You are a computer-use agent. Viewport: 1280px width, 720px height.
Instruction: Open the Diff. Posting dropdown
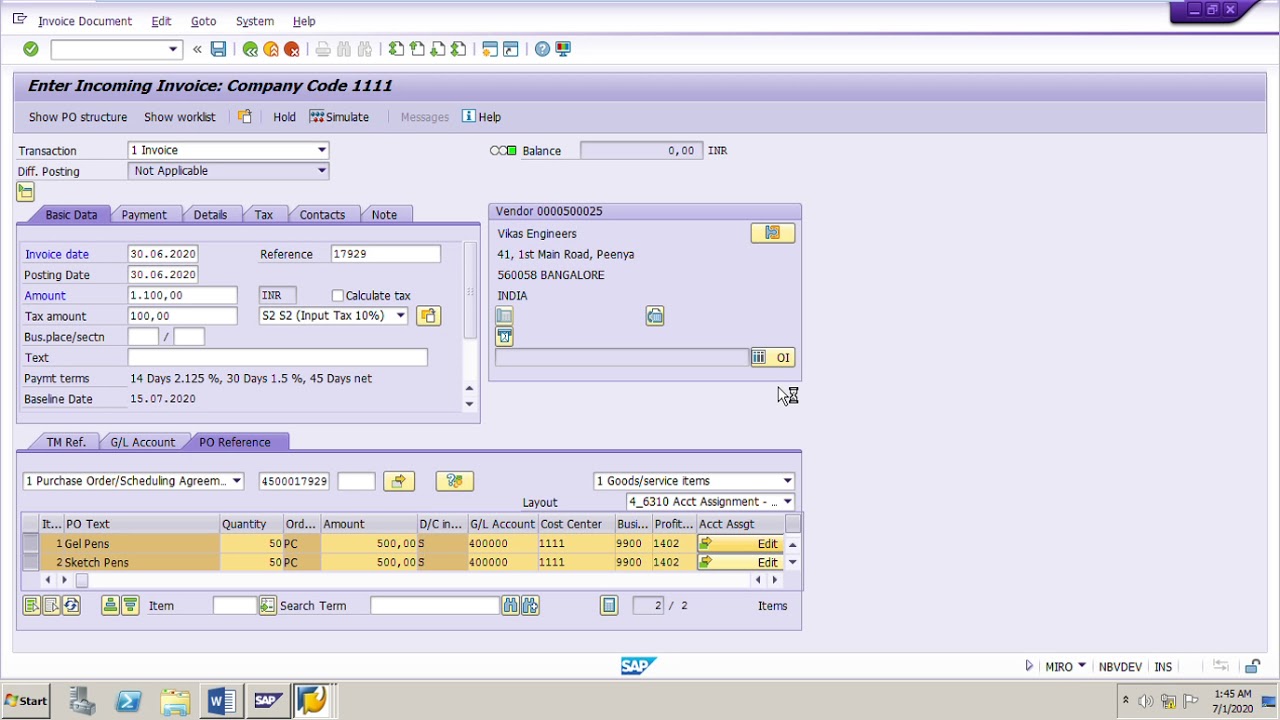coord(321,171)
